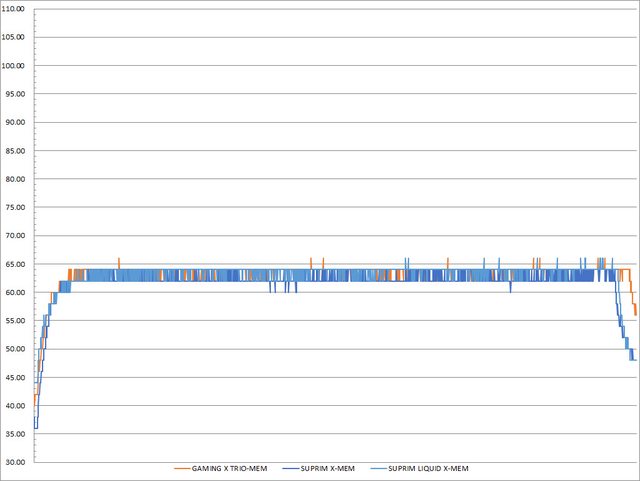
Task: Select the orange GAMING X TRIO-MEM legend line
Action: [x=182, y=468]
